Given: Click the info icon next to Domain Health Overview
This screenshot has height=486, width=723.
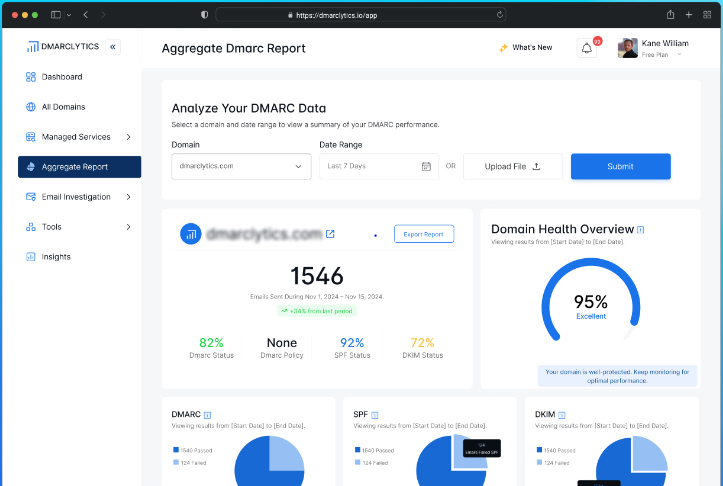Looking at the screenshot, I should click(x=640, y=229).
